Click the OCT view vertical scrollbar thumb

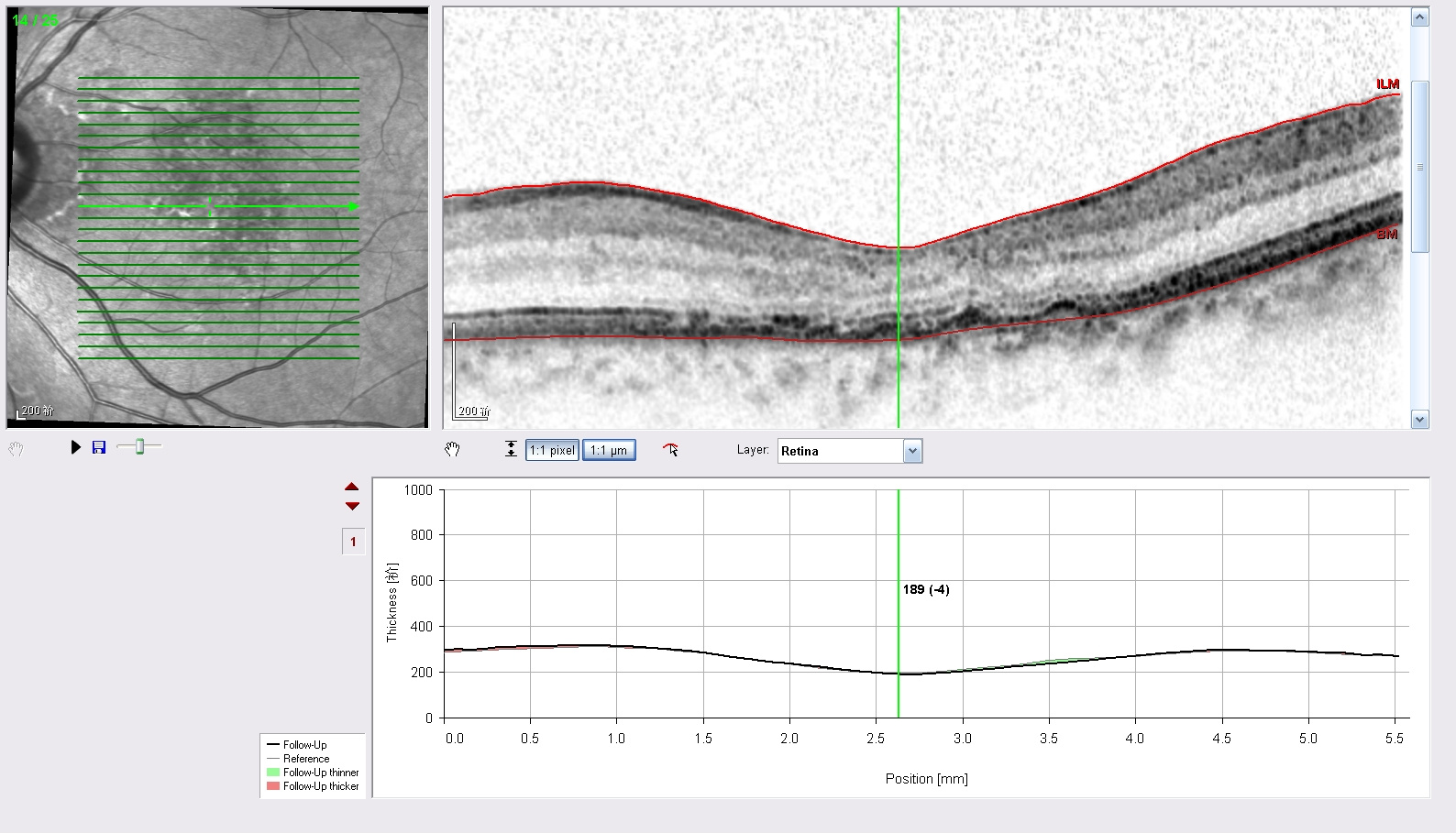1420,167
